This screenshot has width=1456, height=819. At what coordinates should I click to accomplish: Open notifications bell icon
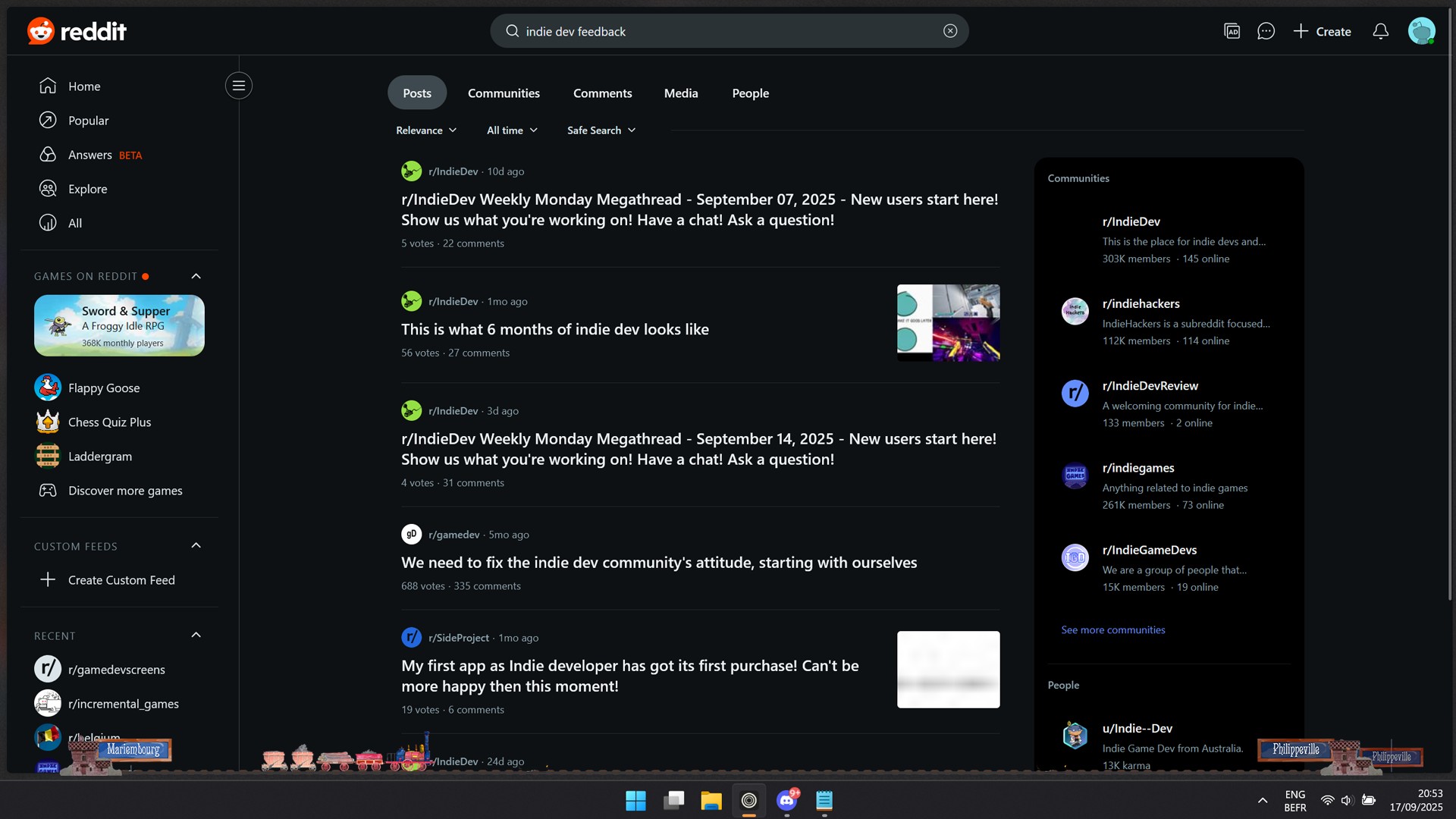(x=1381, y=31)
